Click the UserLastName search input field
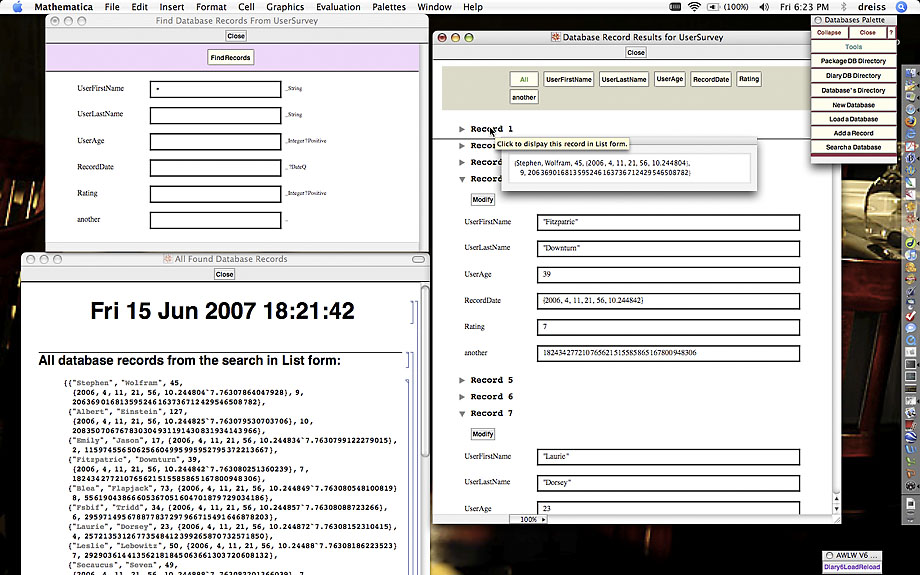This screenshot has height=575, width=920. pos(215,115)
